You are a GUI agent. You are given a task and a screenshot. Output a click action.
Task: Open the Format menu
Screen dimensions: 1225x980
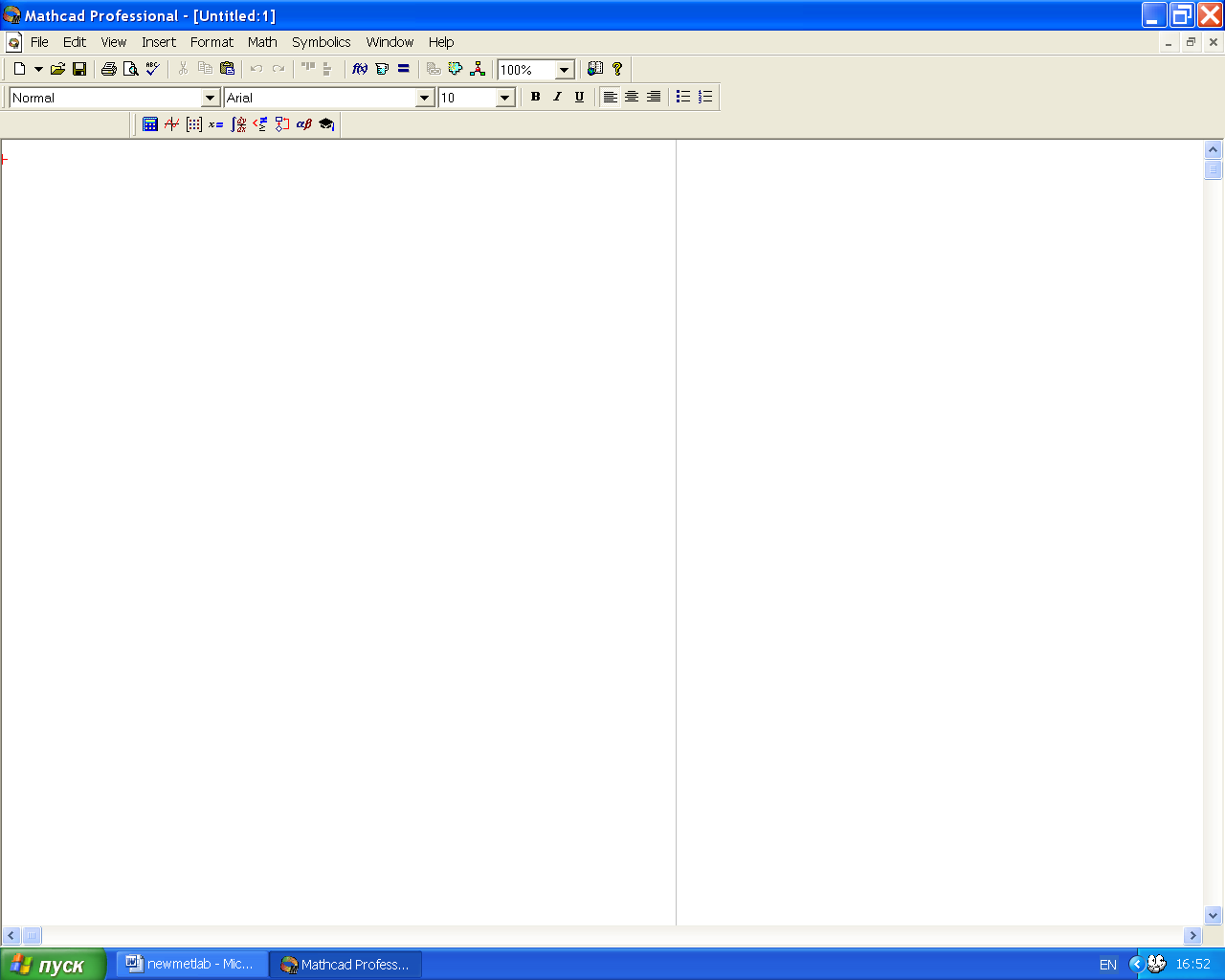click(x=212, y=42)
